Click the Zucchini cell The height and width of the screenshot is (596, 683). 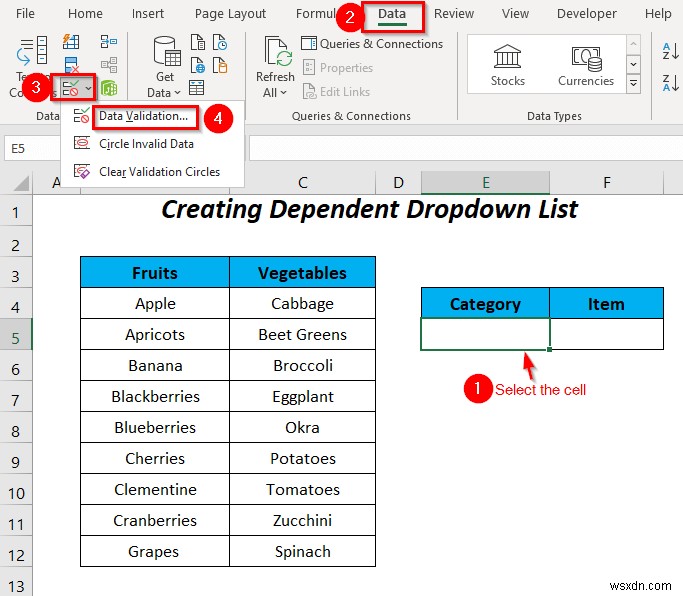pyautogui.click(x=302, y=520)
